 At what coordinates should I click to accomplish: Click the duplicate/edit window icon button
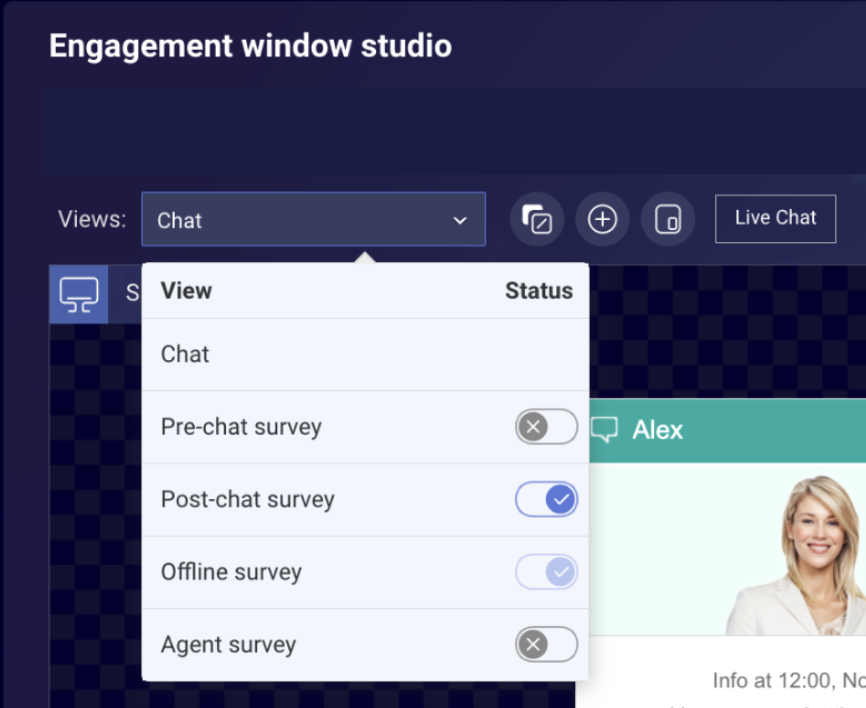coord(537,219)
